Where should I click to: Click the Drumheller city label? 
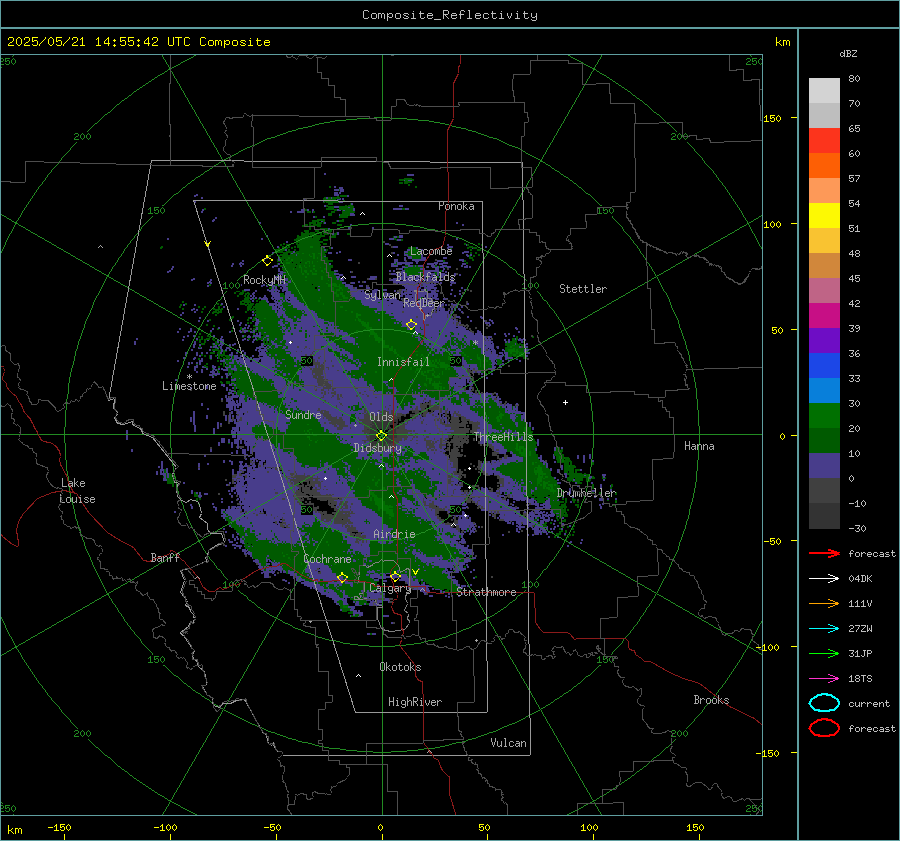click(587, 493)
